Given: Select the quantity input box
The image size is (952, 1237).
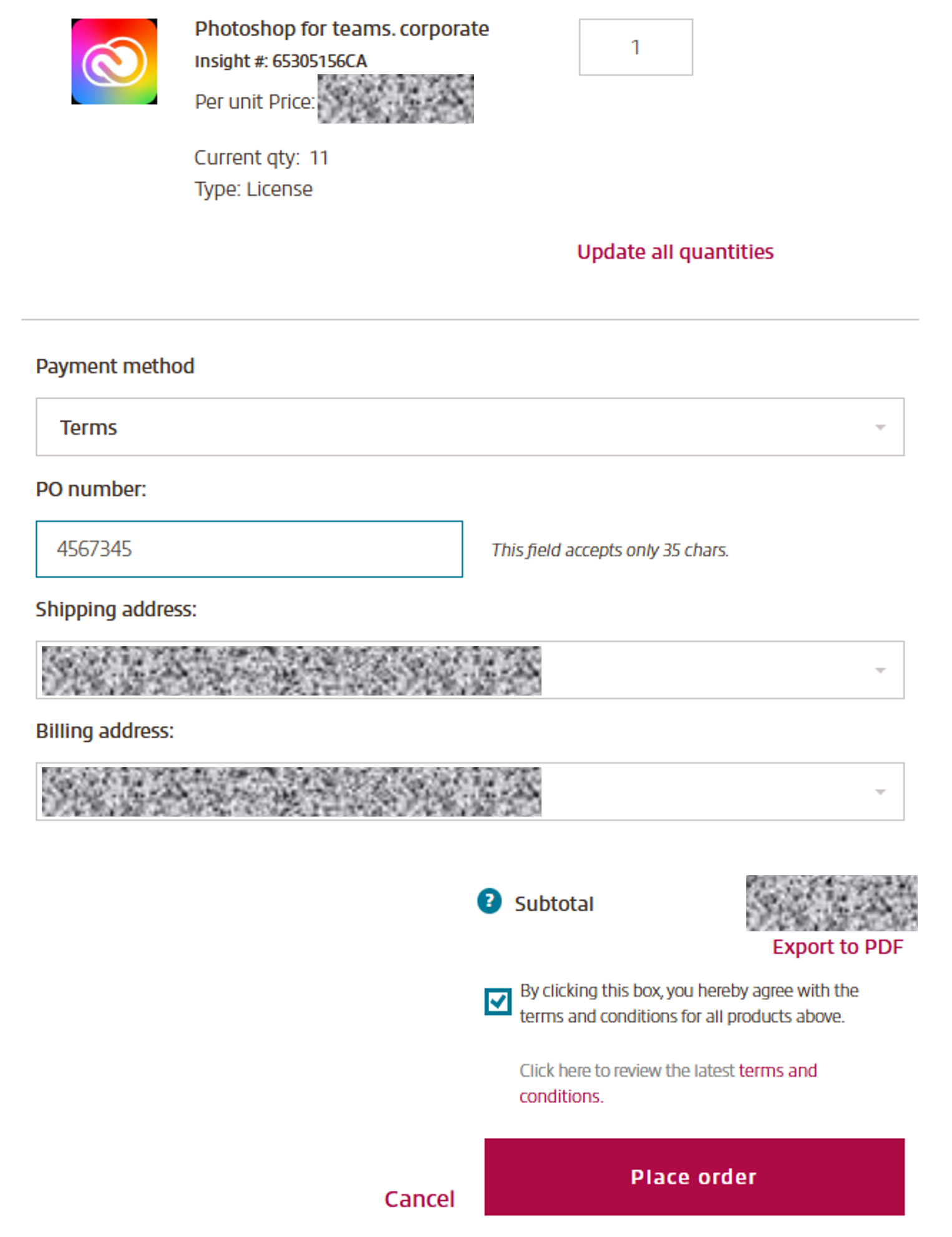Looking at the screenshot, I should click(x=635, y=47).
